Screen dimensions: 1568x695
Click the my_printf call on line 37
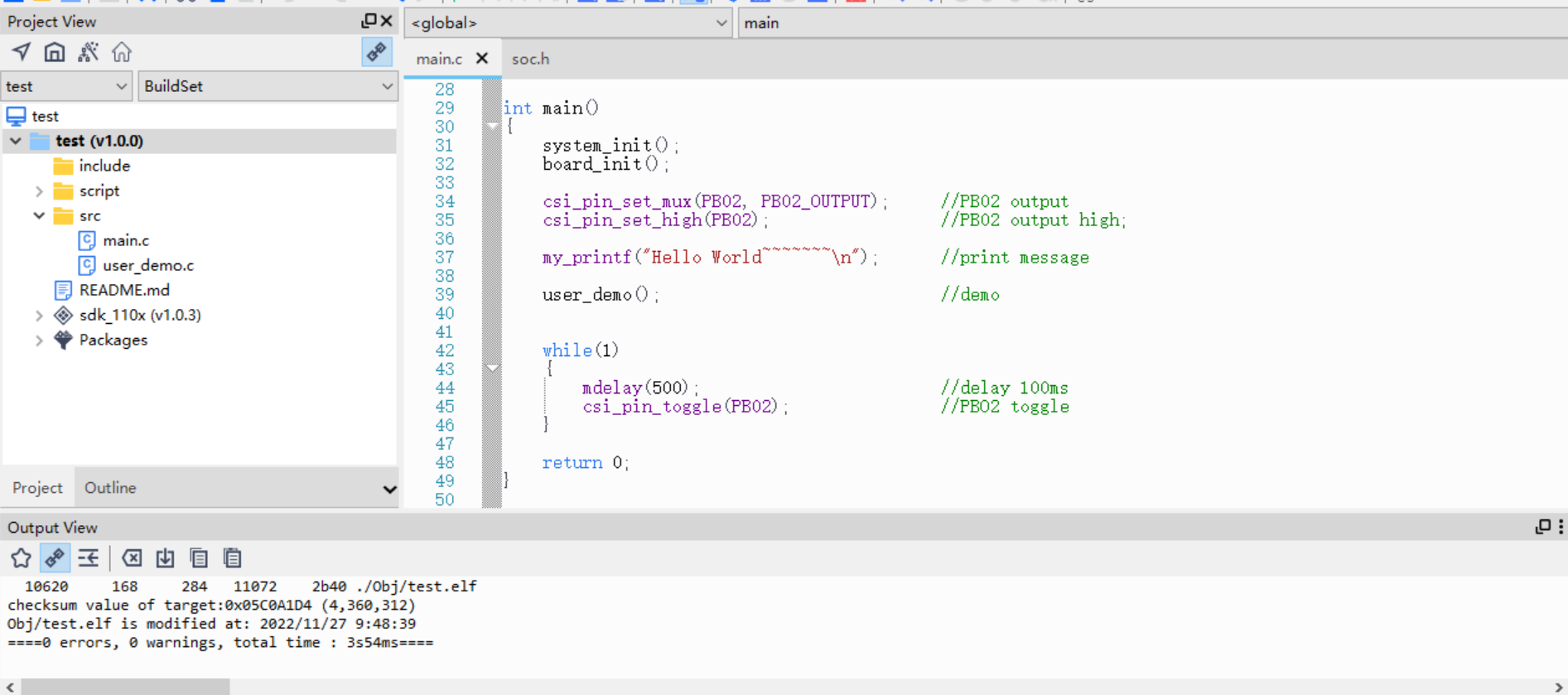point(710,258)
